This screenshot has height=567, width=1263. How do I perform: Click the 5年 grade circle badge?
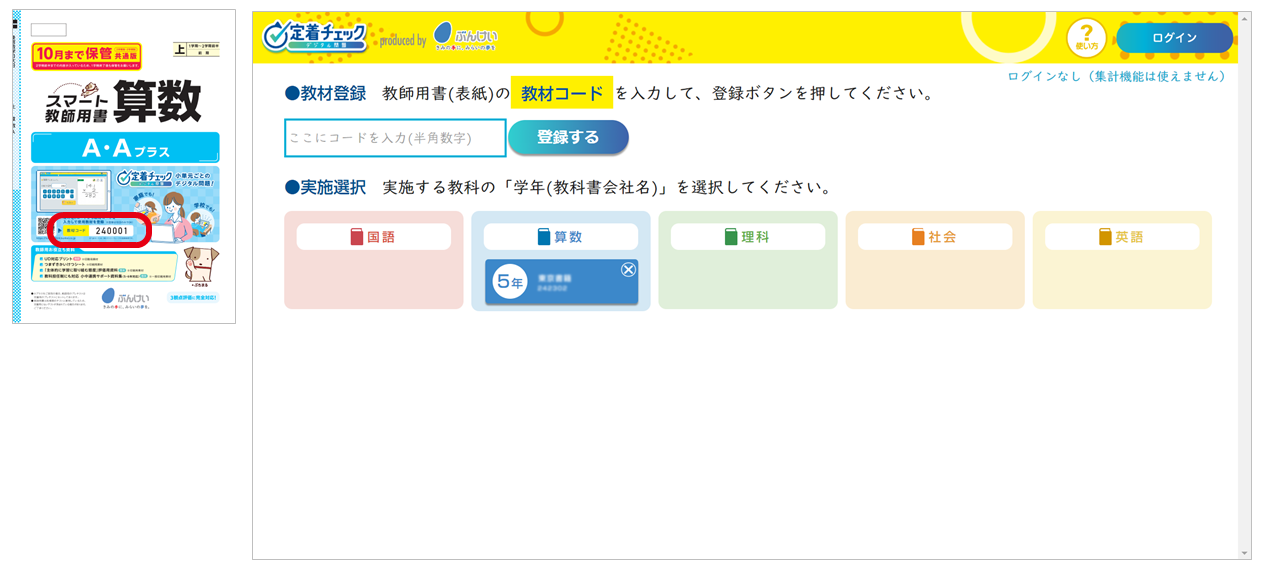509,283
